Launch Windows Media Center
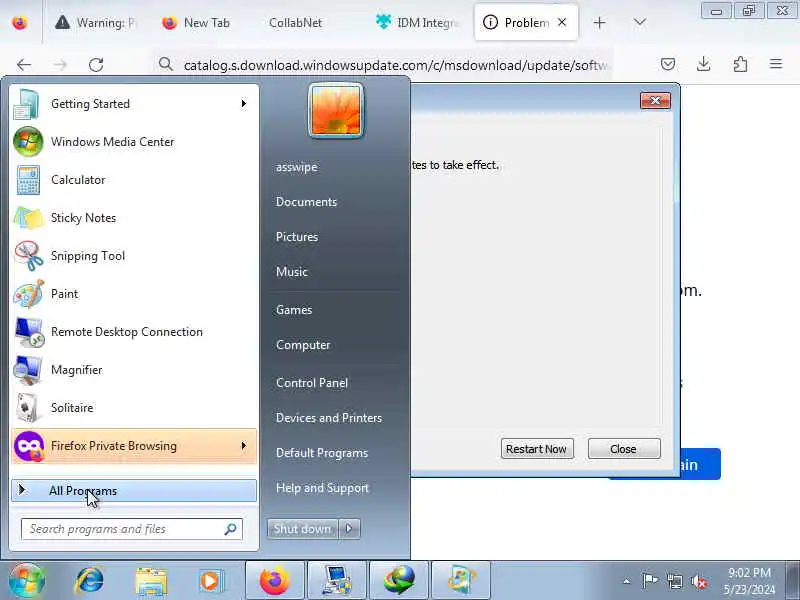800x600 pixels. (134, 142)
